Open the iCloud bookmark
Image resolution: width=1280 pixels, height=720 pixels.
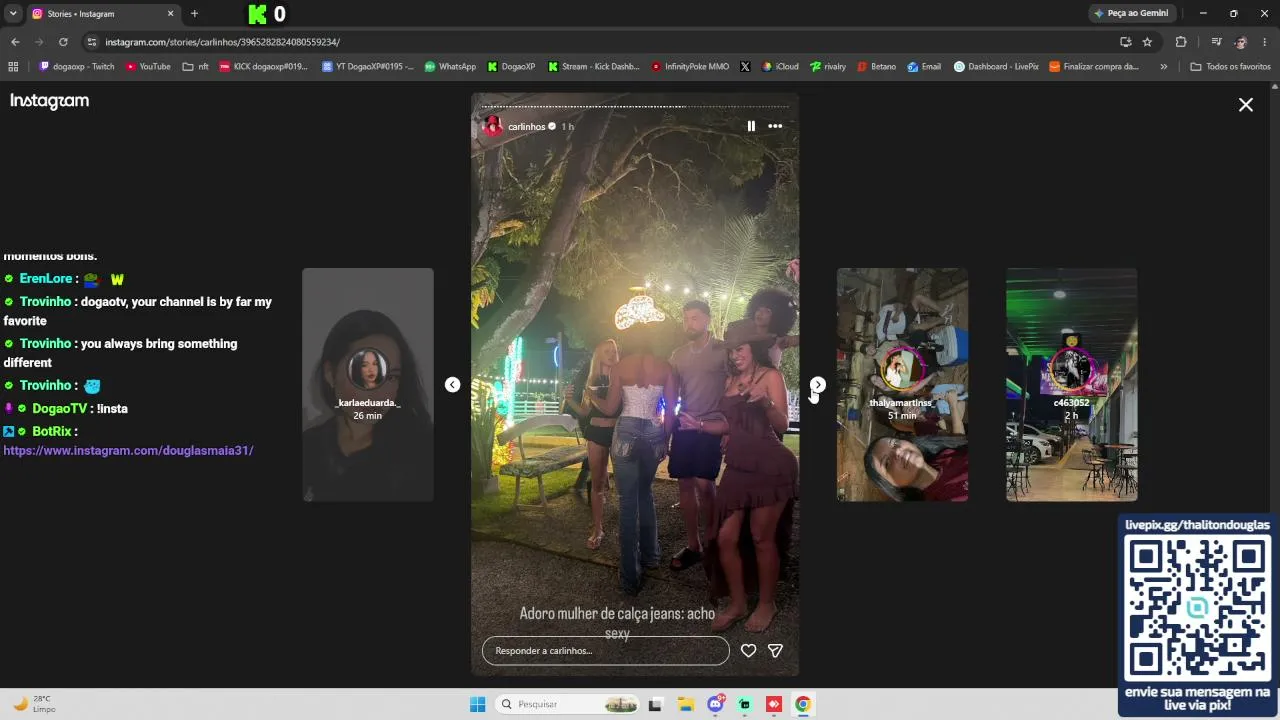(780, 67)
